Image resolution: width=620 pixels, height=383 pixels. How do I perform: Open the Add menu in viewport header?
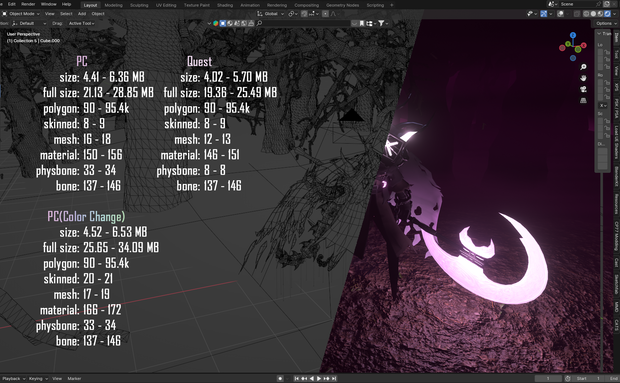(x=81, y=13)
